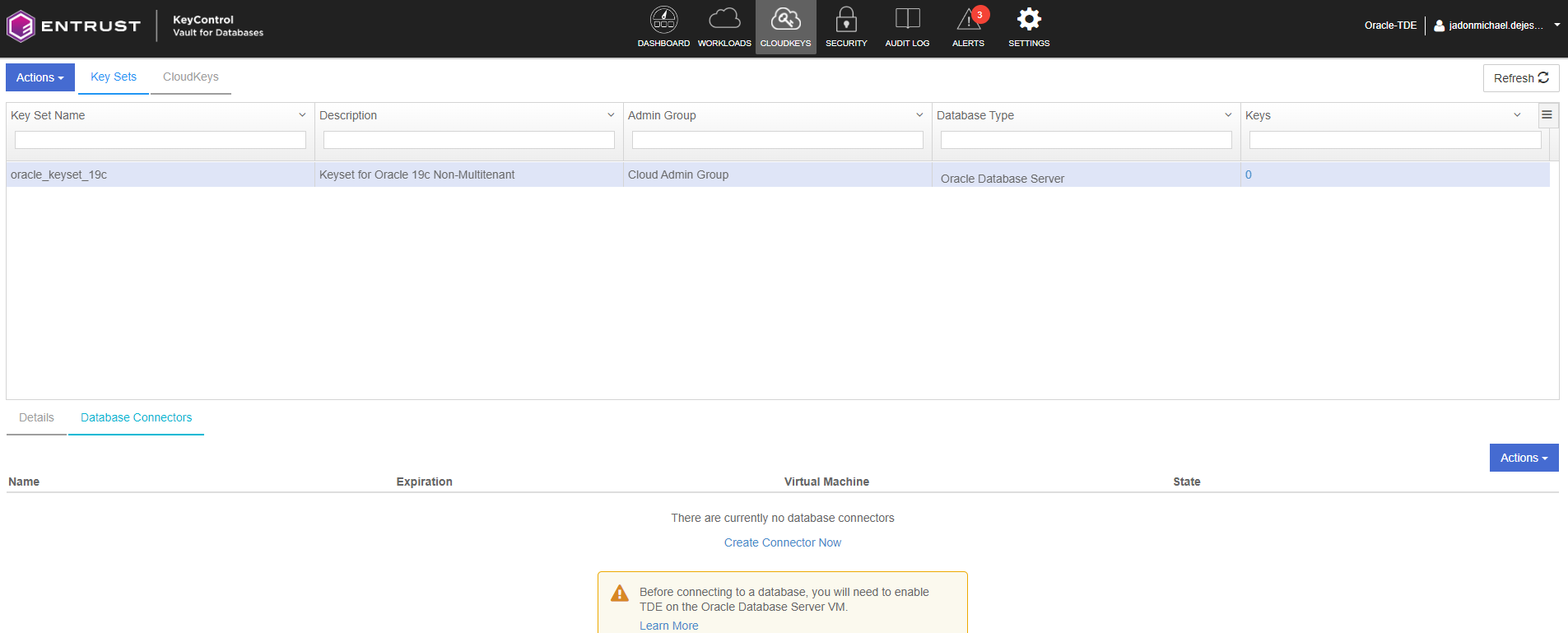Expand Database Type column menu
The width and height of the screenshot is (1568, 633).
pyautogui.click(x=1228, y=115)
